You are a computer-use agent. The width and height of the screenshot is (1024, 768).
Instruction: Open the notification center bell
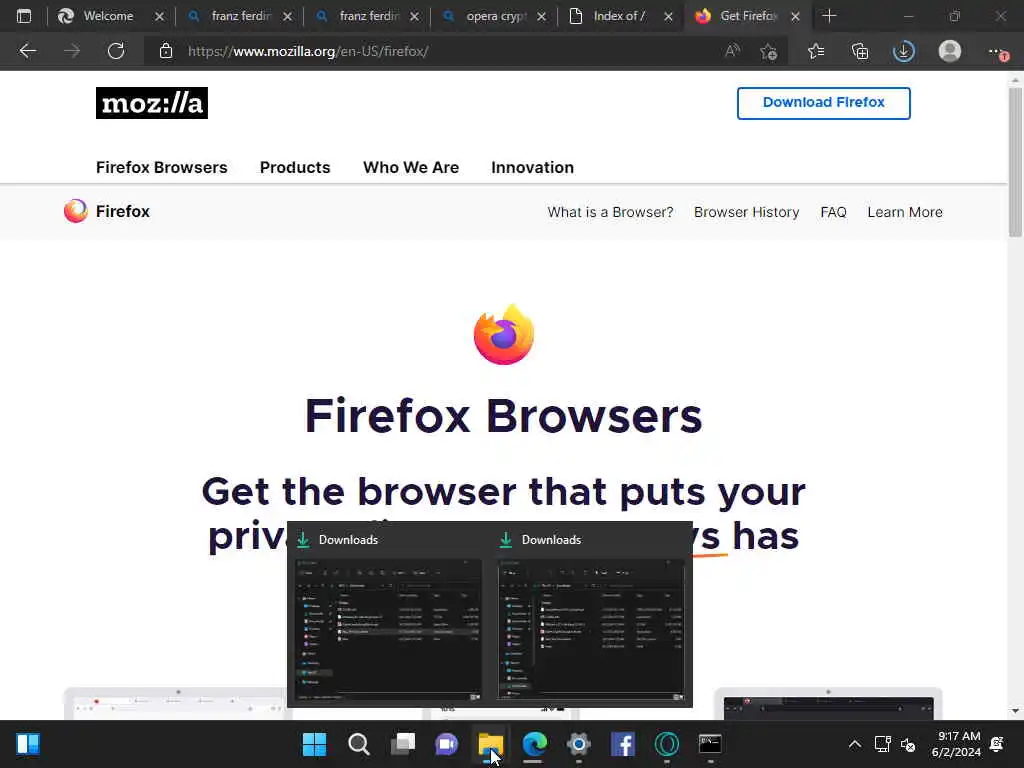(x=997, y=744)
